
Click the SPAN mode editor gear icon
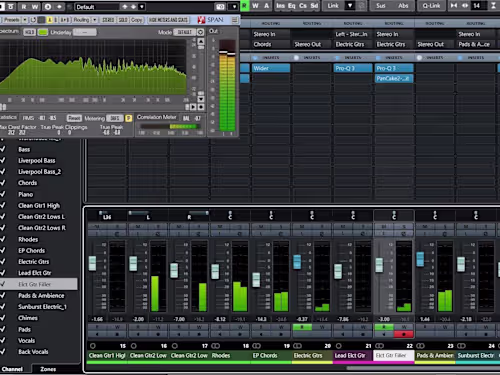(200, 32)
